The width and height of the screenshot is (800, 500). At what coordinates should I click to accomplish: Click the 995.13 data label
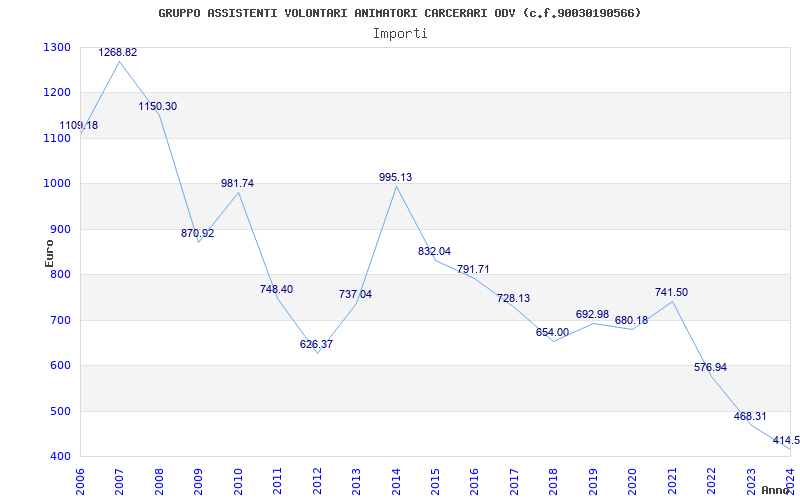pyautogui.click(x=395, y=178)
